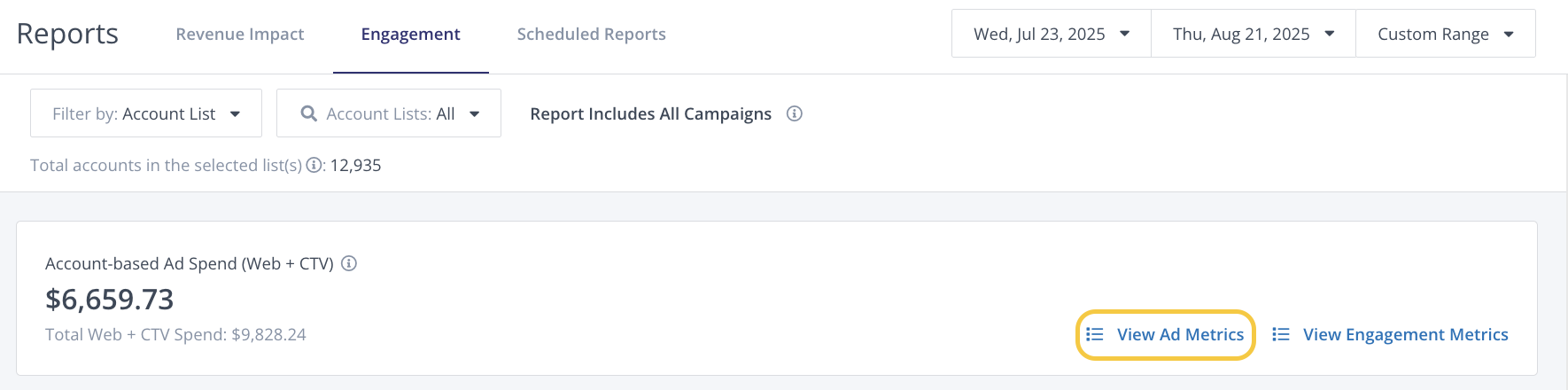Click the Report Includes All Campaigns label

(x=650, y=113)
